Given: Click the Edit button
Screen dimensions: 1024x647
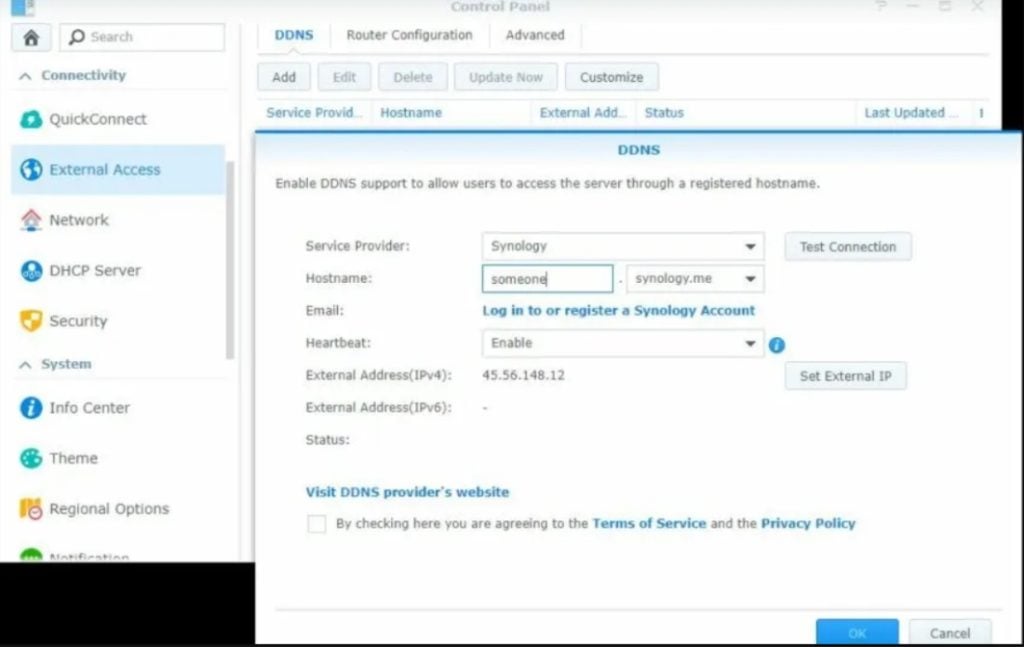Looking at the screenshot, I should (x=344, y=77).
